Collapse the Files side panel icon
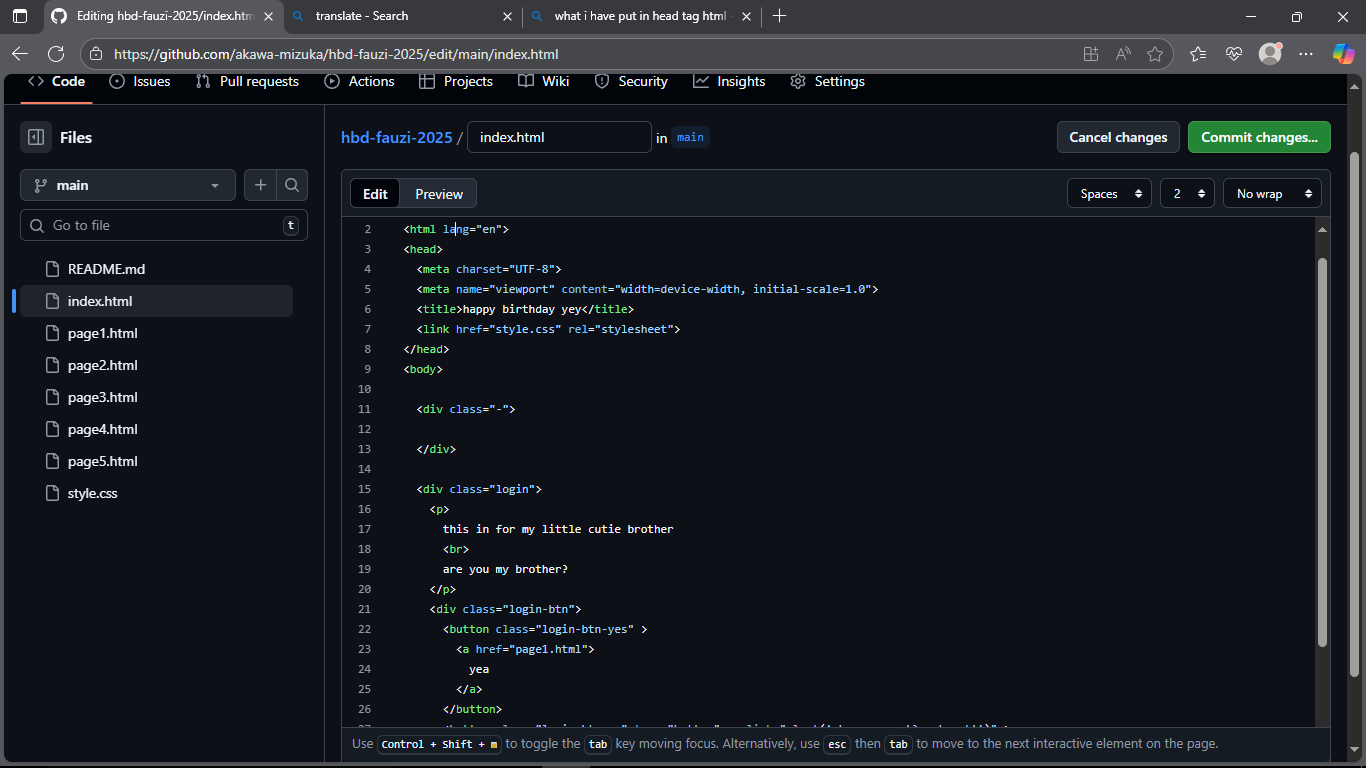Screen dimensions: 1366x768 coord(36,138)
